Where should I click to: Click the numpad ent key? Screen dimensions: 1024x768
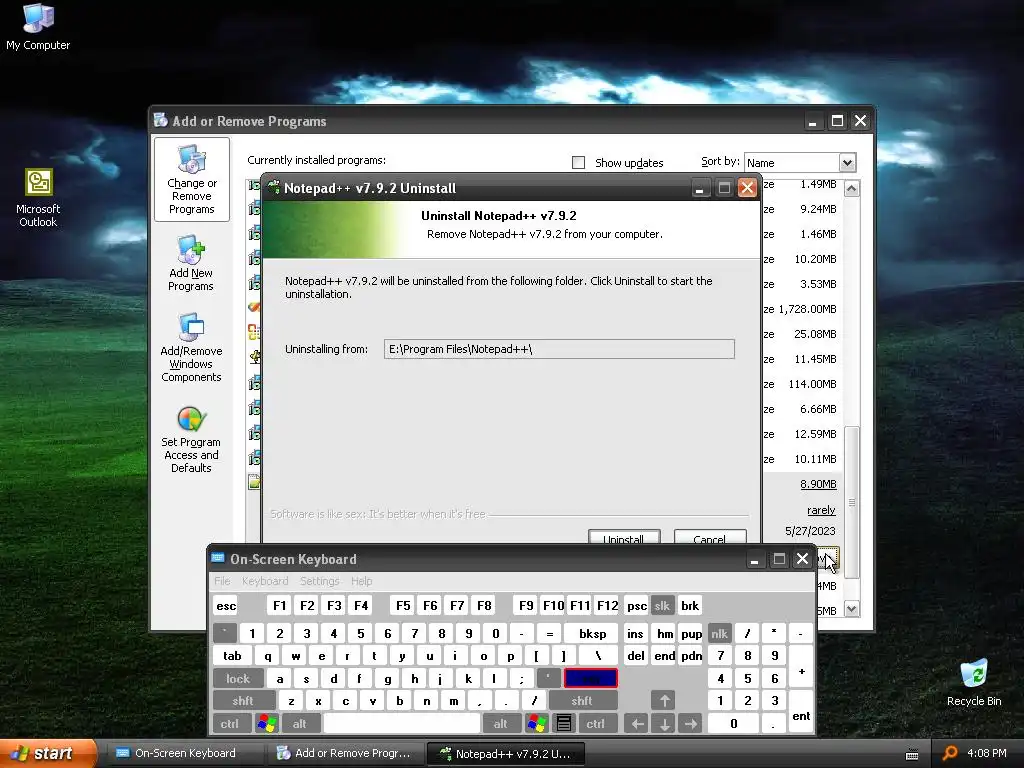click(801, 712)
